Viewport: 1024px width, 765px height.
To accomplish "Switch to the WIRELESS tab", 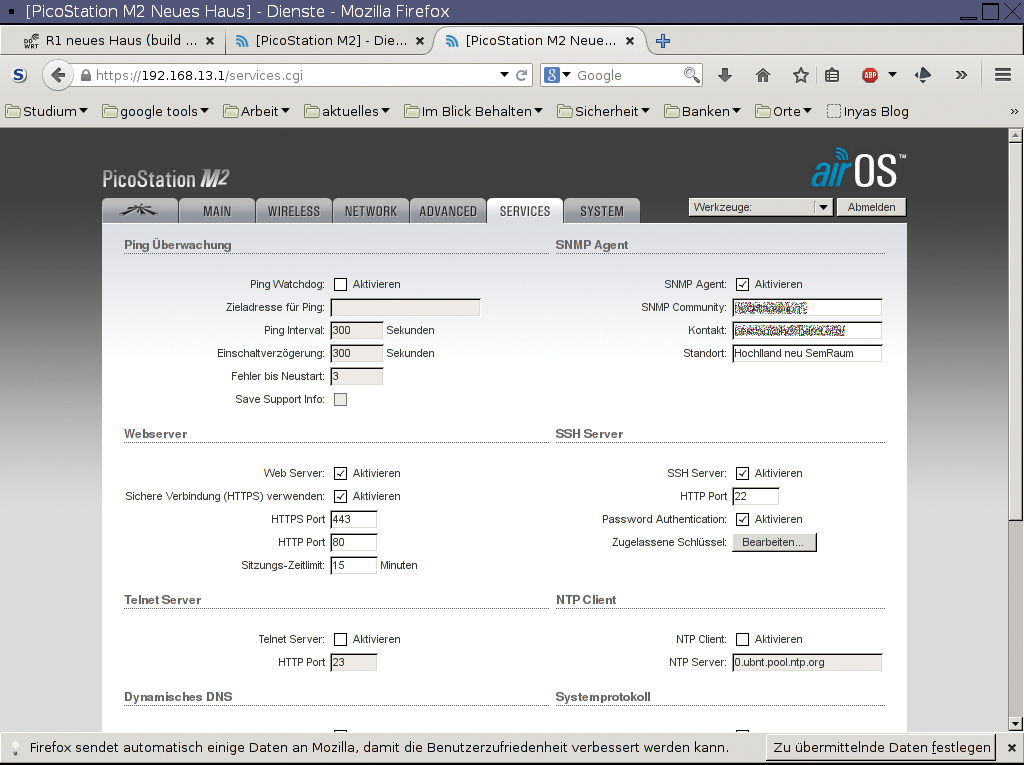I will pos(294,211).
